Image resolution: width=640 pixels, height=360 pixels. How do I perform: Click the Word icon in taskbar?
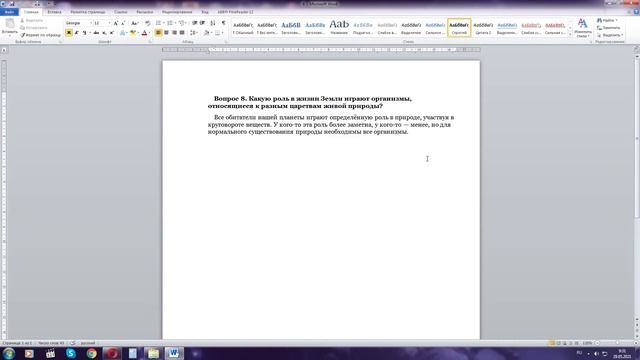click(174, 353)
